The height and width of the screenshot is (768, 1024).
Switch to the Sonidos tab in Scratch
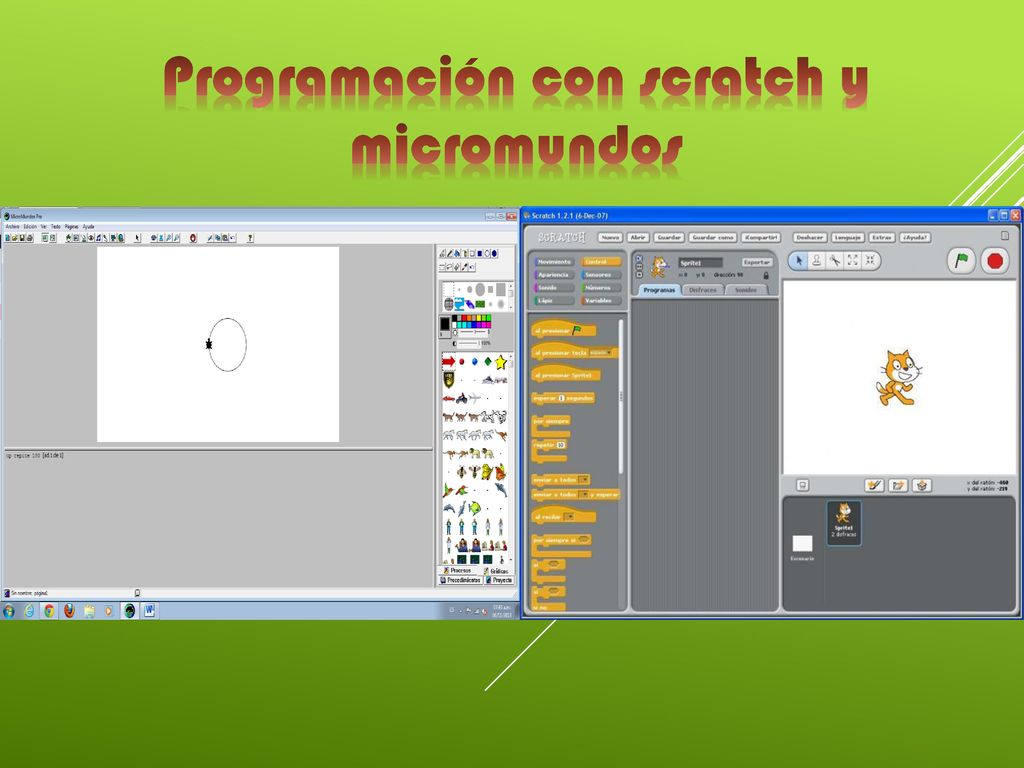point(746,289)
